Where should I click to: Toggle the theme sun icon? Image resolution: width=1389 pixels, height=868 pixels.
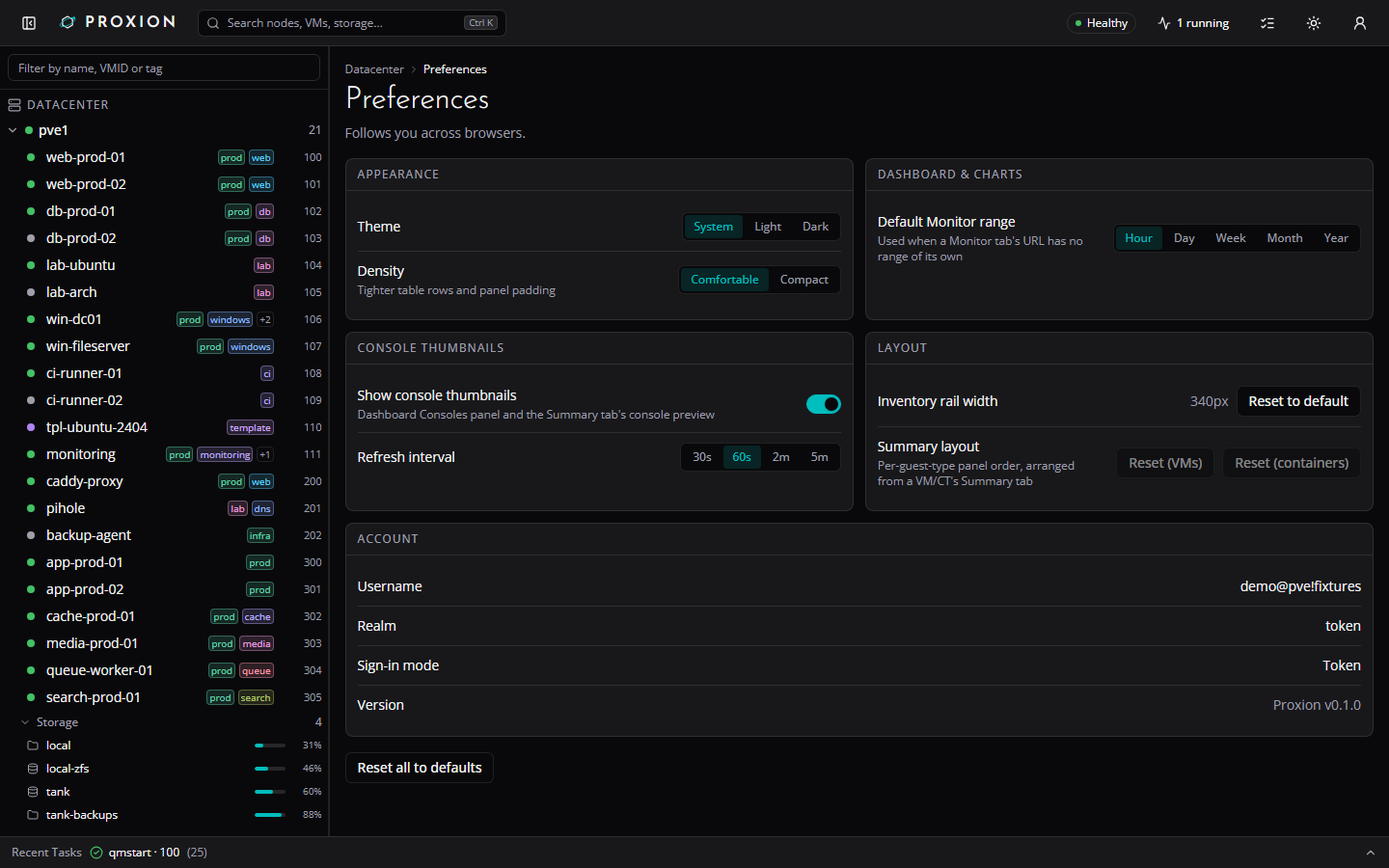[1314, 23]
